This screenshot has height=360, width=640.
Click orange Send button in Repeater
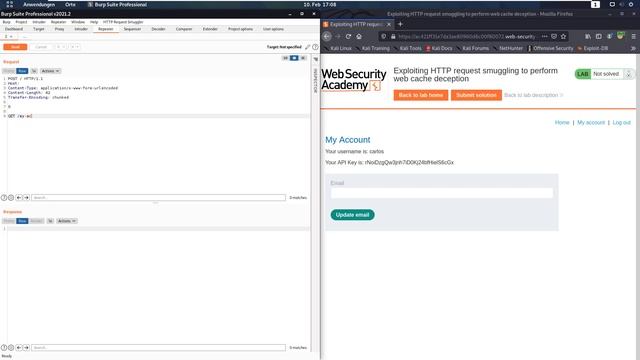coord(15,47)
